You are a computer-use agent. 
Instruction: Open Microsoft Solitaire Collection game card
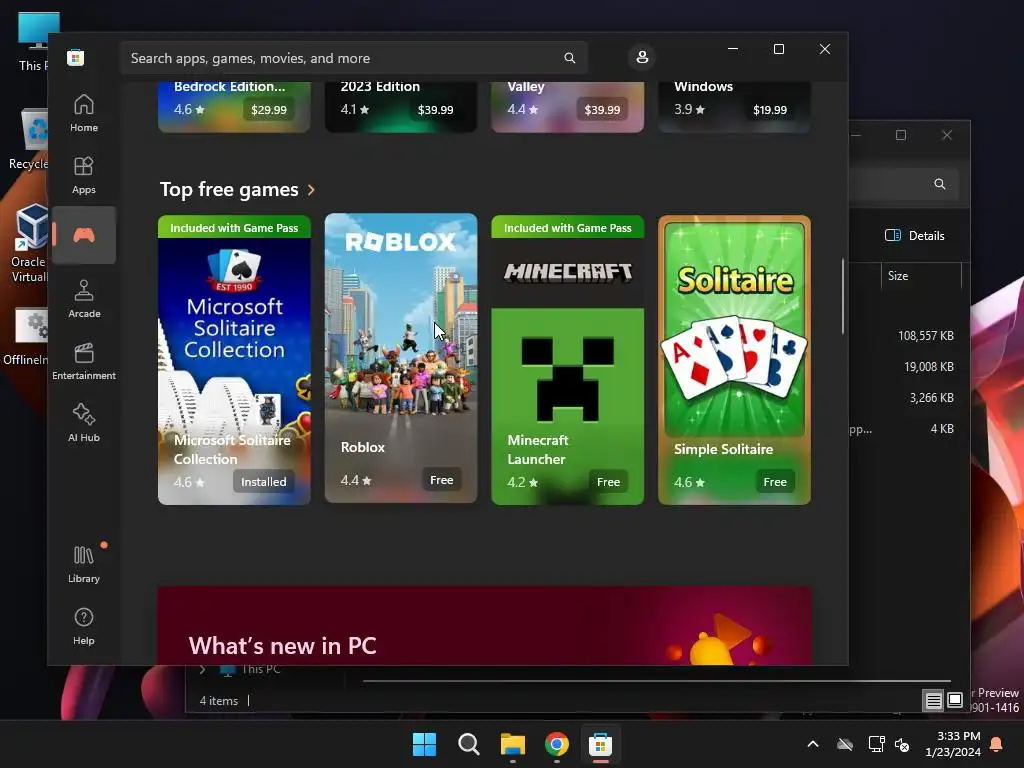tap(234, 360)
